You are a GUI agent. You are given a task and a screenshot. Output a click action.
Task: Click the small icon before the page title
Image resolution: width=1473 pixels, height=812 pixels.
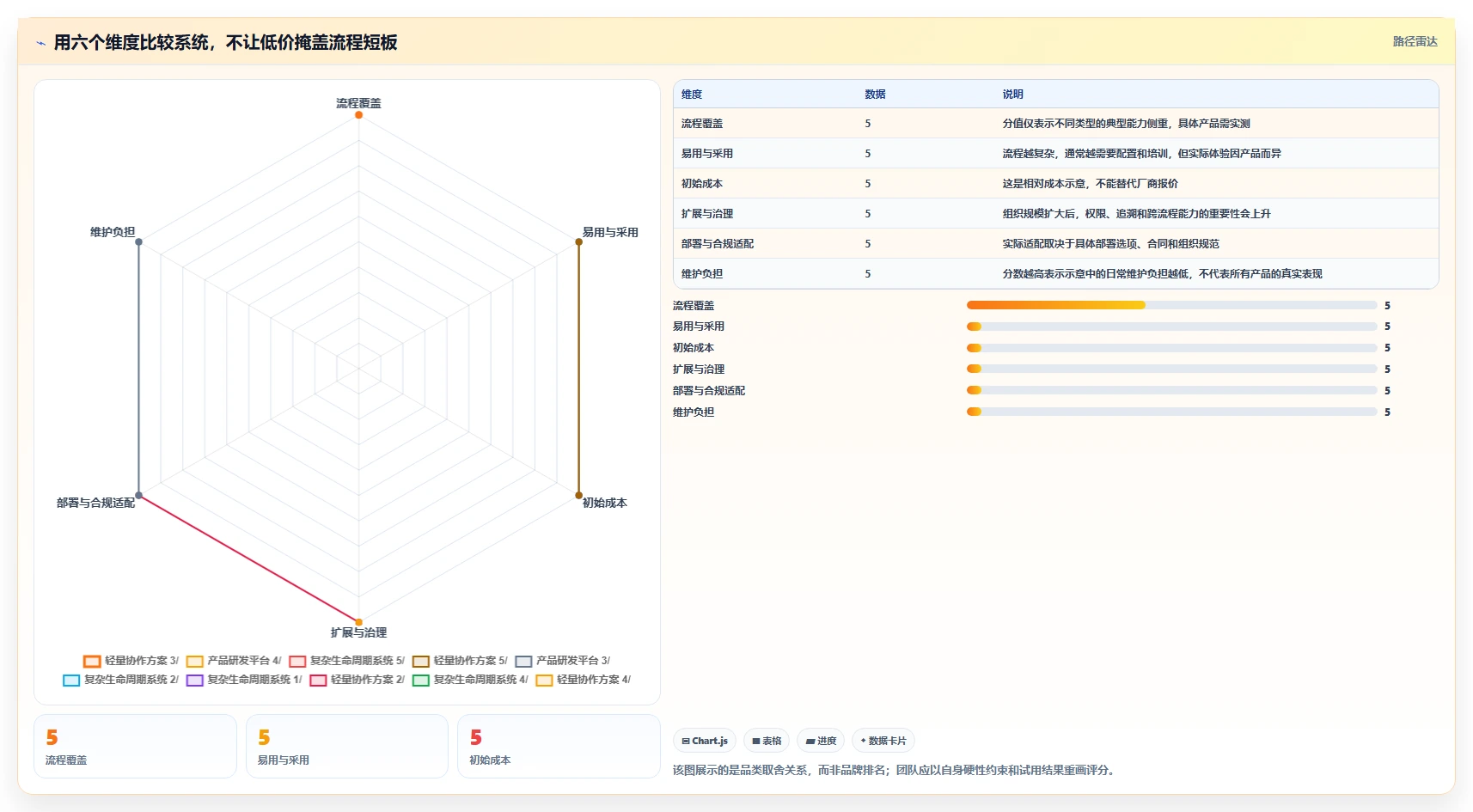40,43
